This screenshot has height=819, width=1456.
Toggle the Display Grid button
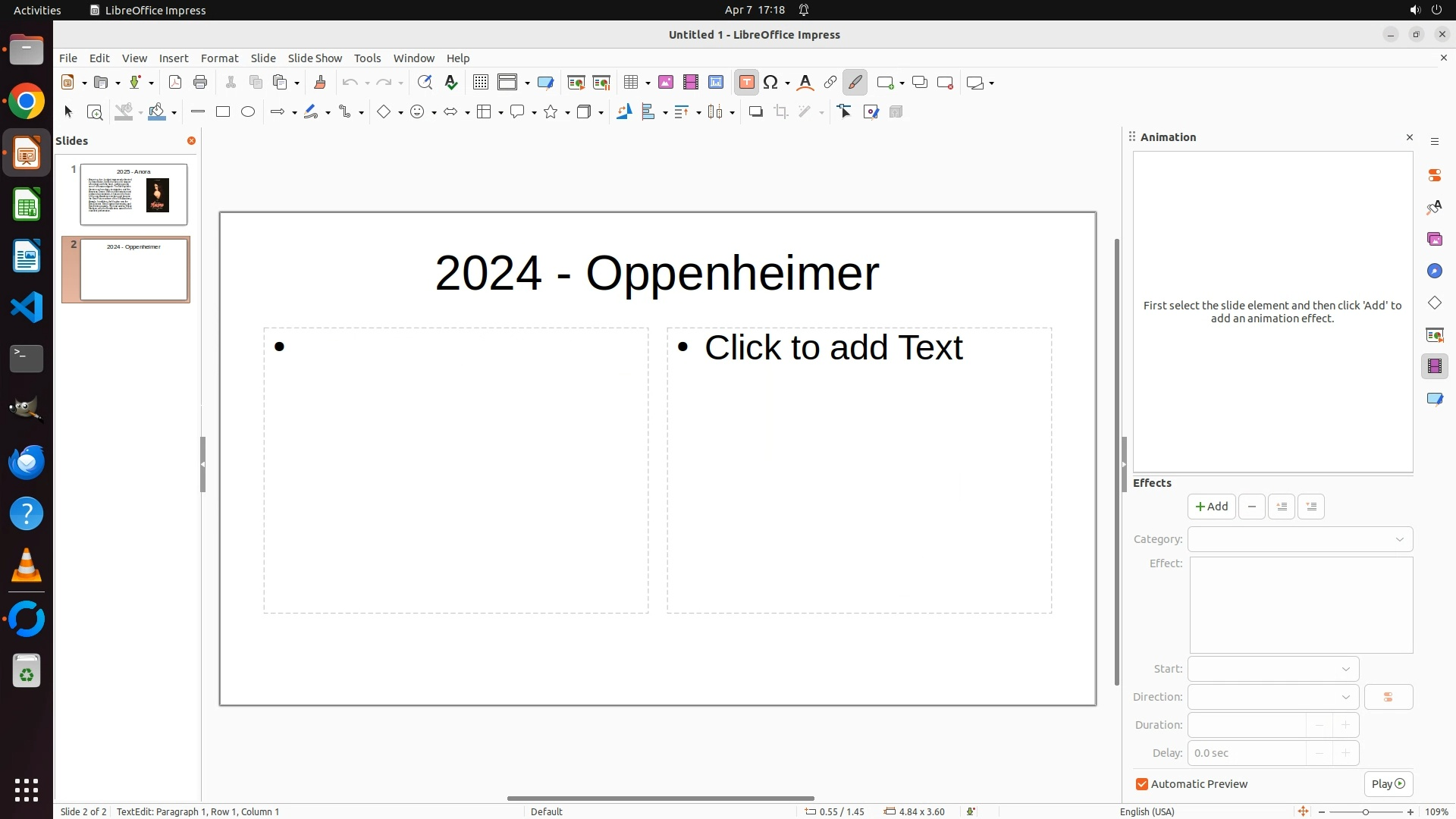pos(480,83)
